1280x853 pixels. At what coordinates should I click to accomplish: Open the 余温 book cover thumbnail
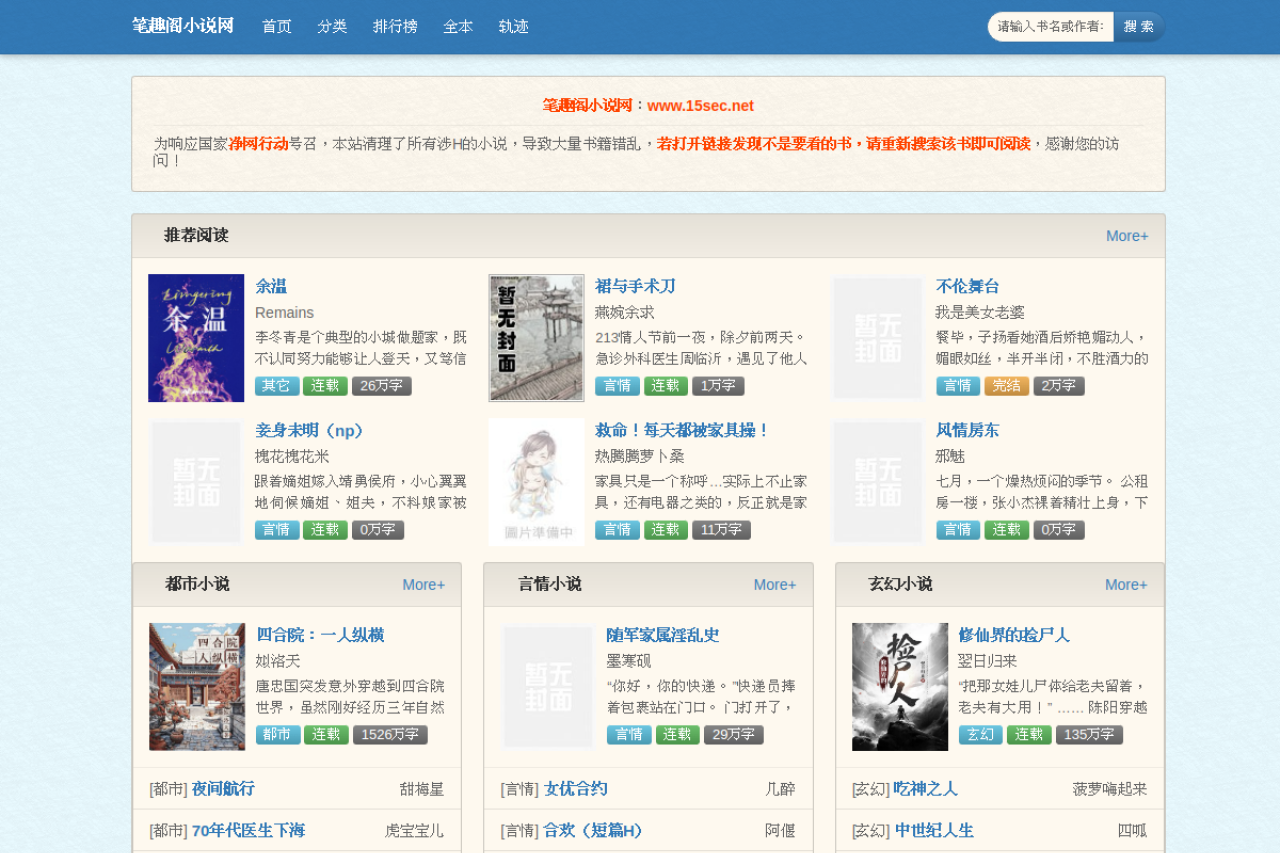point(196,338)
